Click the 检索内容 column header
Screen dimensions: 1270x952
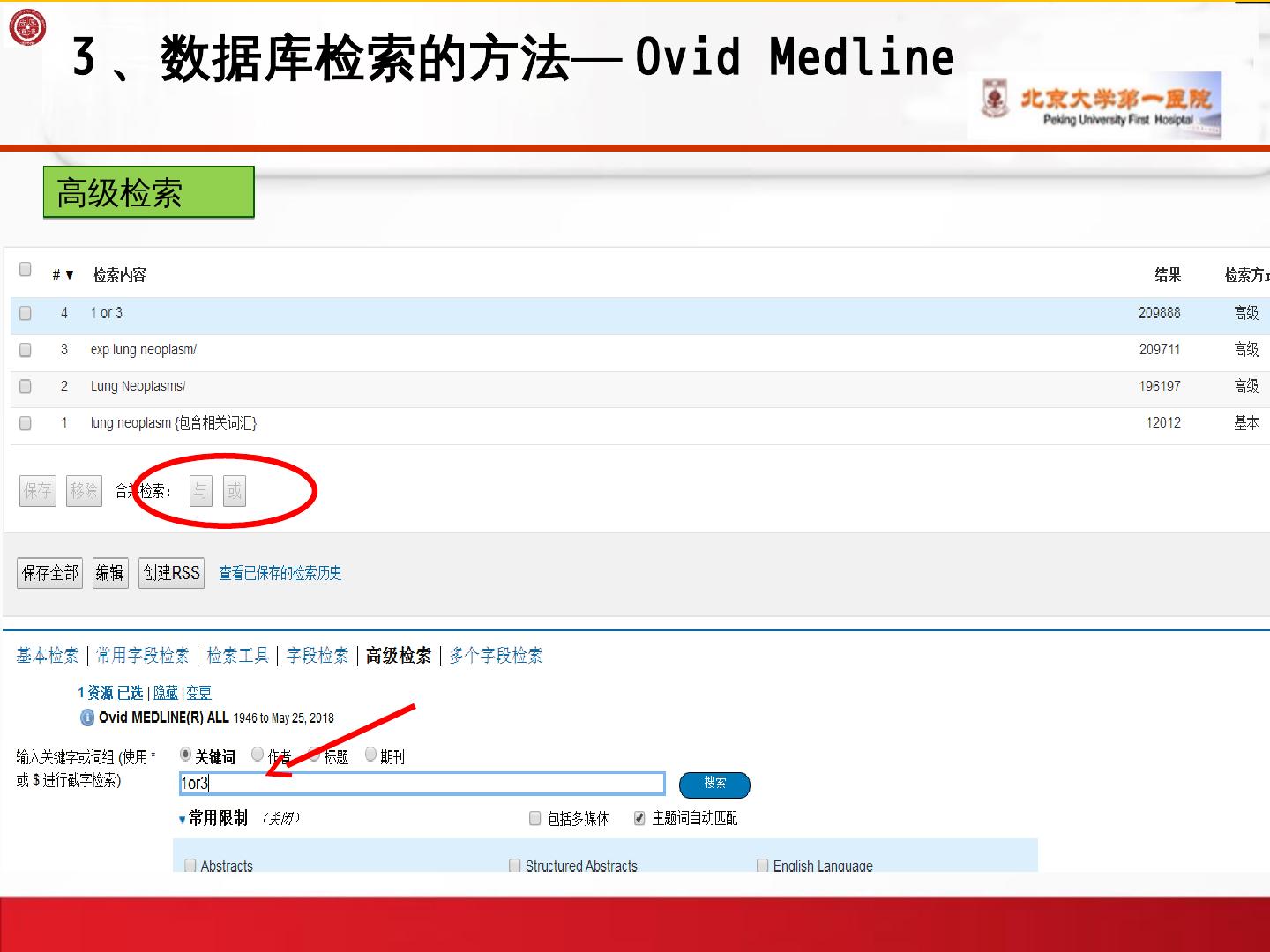[x=120, y=275]
